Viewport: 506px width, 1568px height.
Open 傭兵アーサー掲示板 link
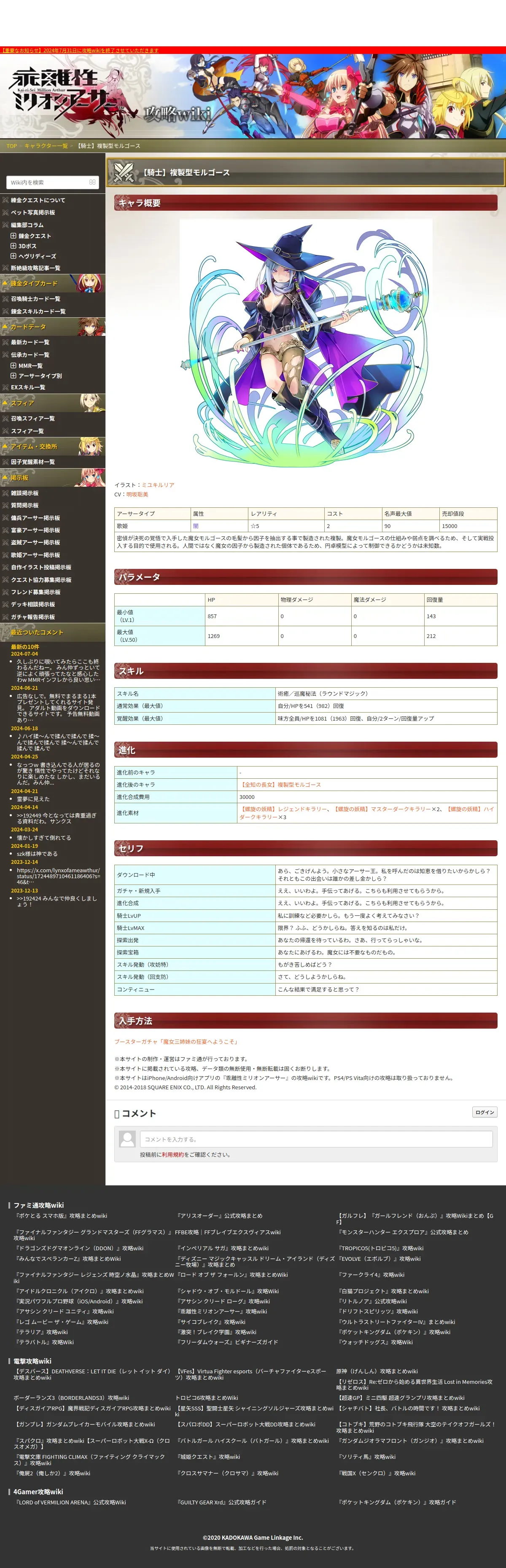(x=35, y=517)
